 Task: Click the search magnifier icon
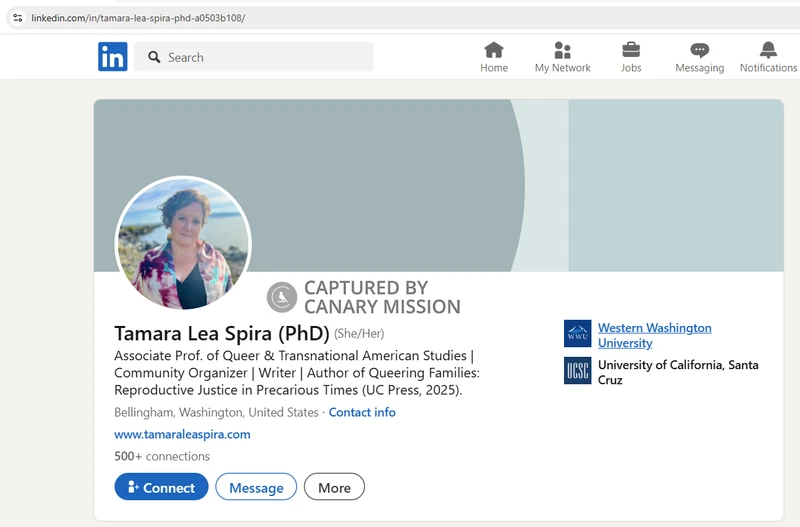click(154, 57)
